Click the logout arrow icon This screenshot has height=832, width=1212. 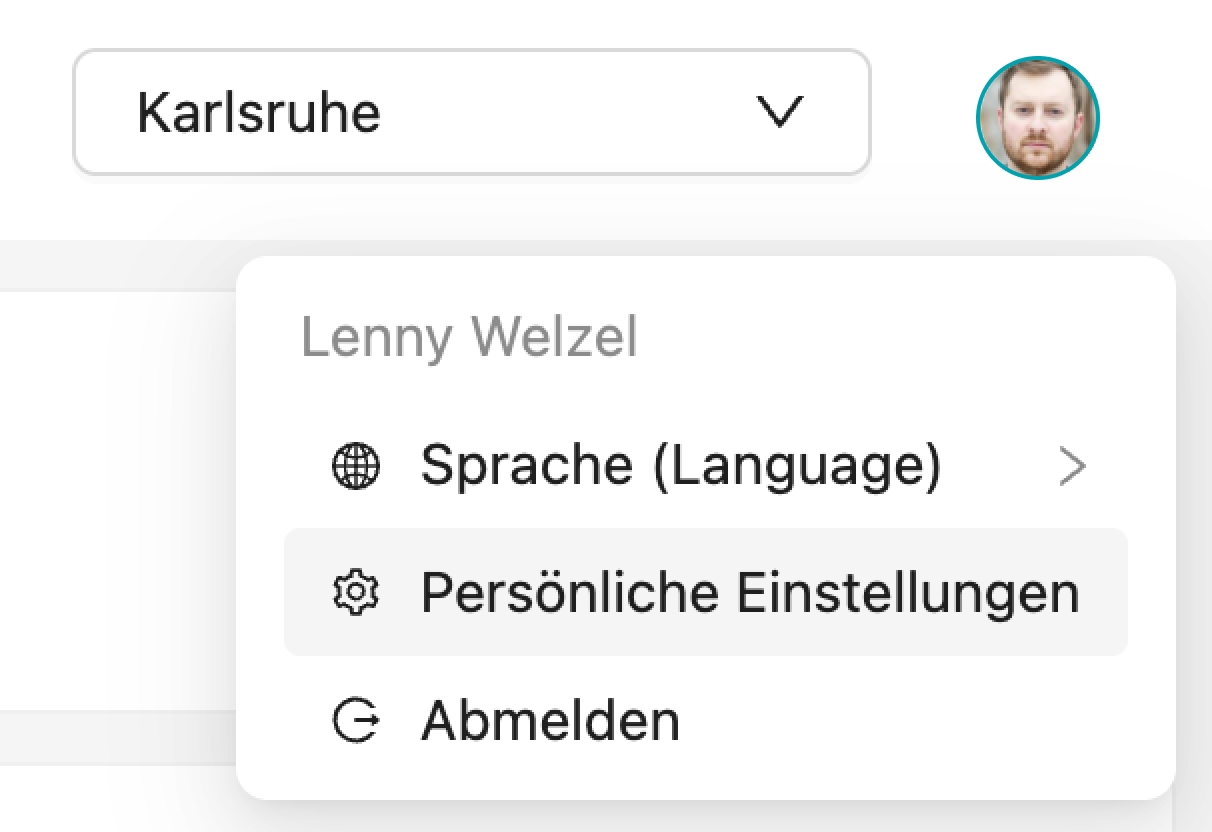pyautogui.click(x=356, y=720)
